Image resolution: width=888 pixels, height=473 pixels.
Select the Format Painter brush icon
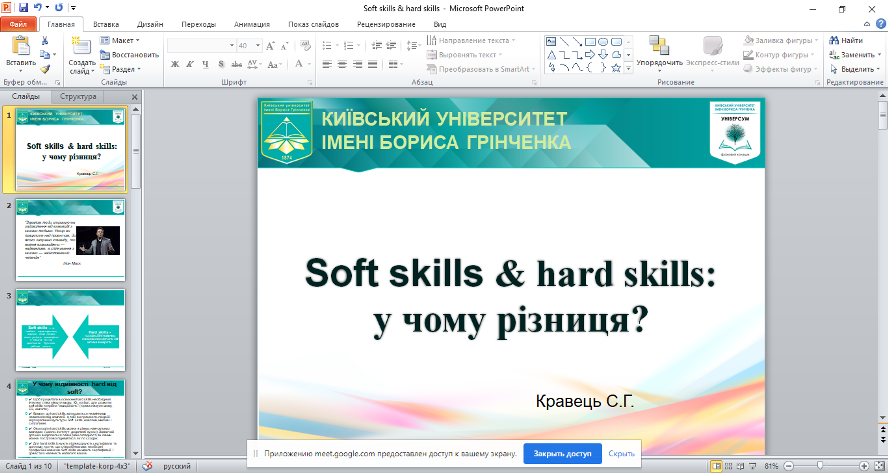point(45,69)
